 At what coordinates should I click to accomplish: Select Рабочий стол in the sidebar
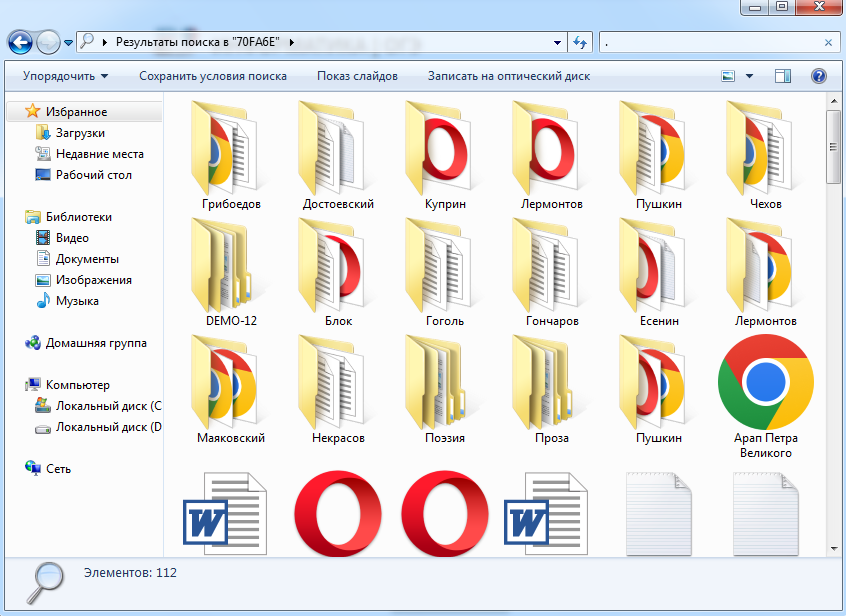[93, 175]
